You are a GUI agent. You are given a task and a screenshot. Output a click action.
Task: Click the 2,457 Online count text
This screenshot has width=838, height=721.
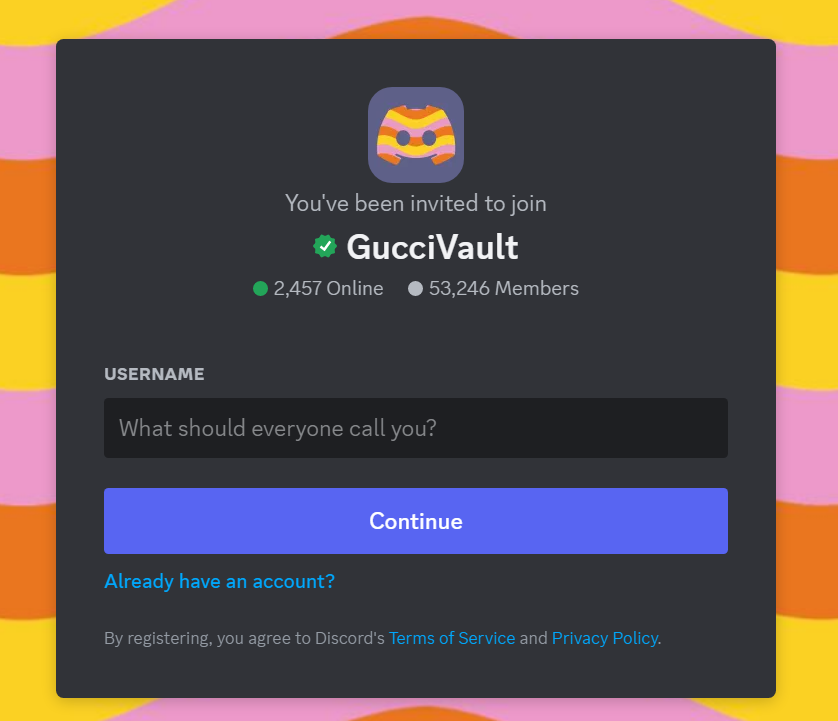coord(329,289)
